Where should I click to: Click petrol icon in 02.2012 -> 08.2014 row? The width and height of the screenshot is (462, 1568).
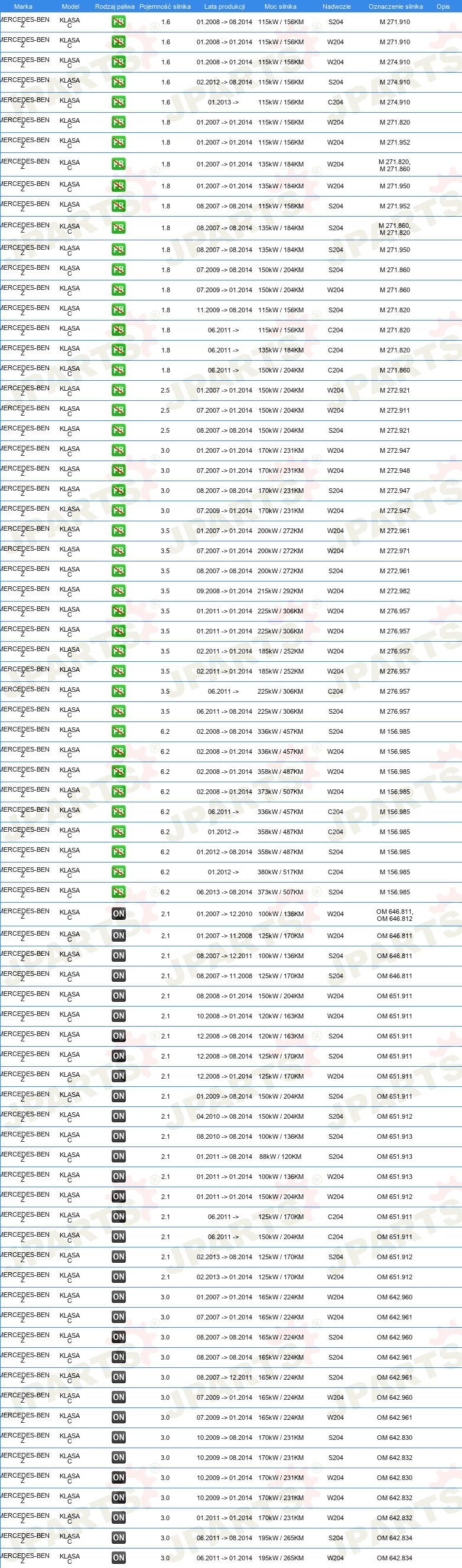(118, 82)
